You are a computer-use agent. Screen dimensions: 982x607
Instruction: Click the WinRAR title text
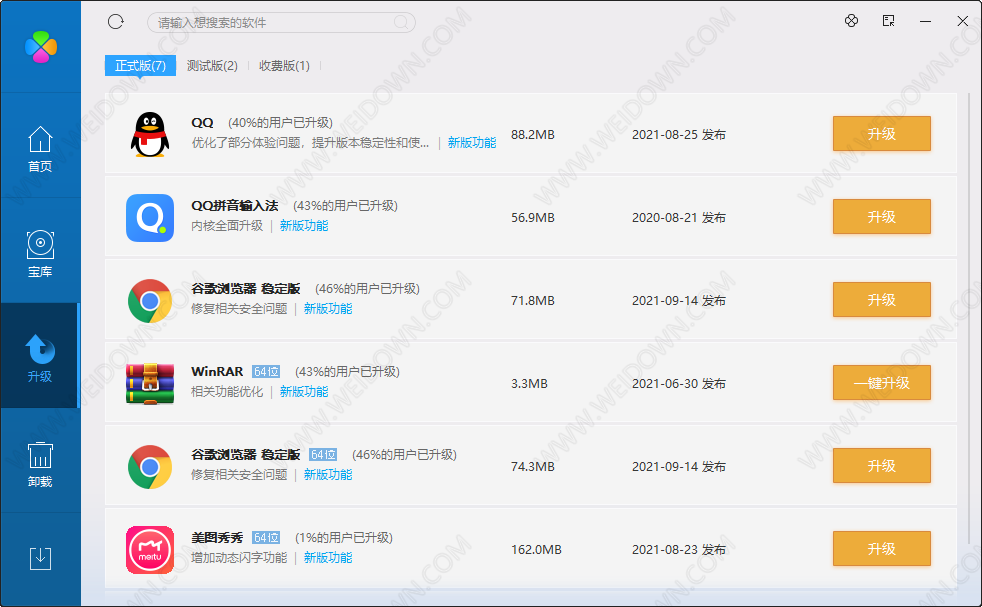click(217, 371)
